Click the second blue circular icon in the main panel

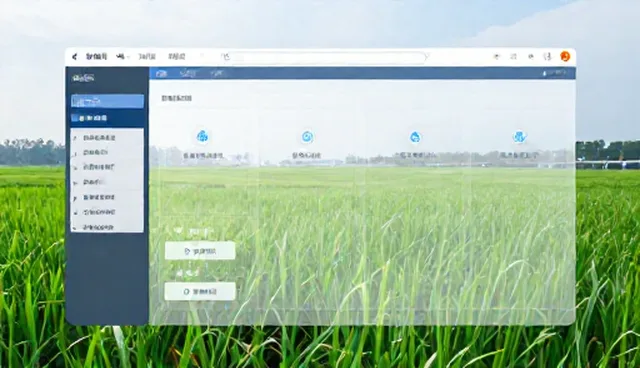[307, 137]
